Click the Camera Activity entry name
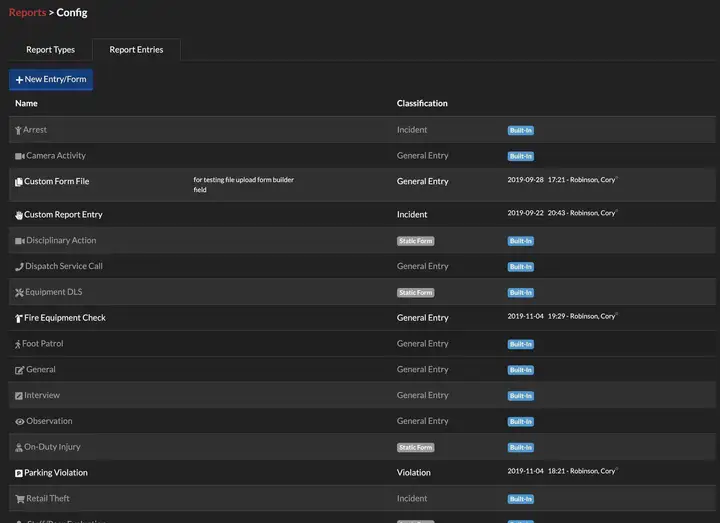This screenshot has height=523, width=720. point(56,156)
